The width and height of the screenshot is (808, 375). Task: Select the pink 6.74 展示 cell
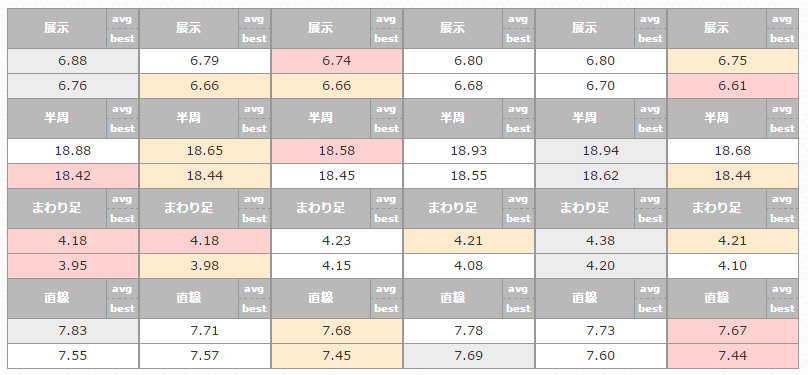pyautogui.click(x=336, y=61)
